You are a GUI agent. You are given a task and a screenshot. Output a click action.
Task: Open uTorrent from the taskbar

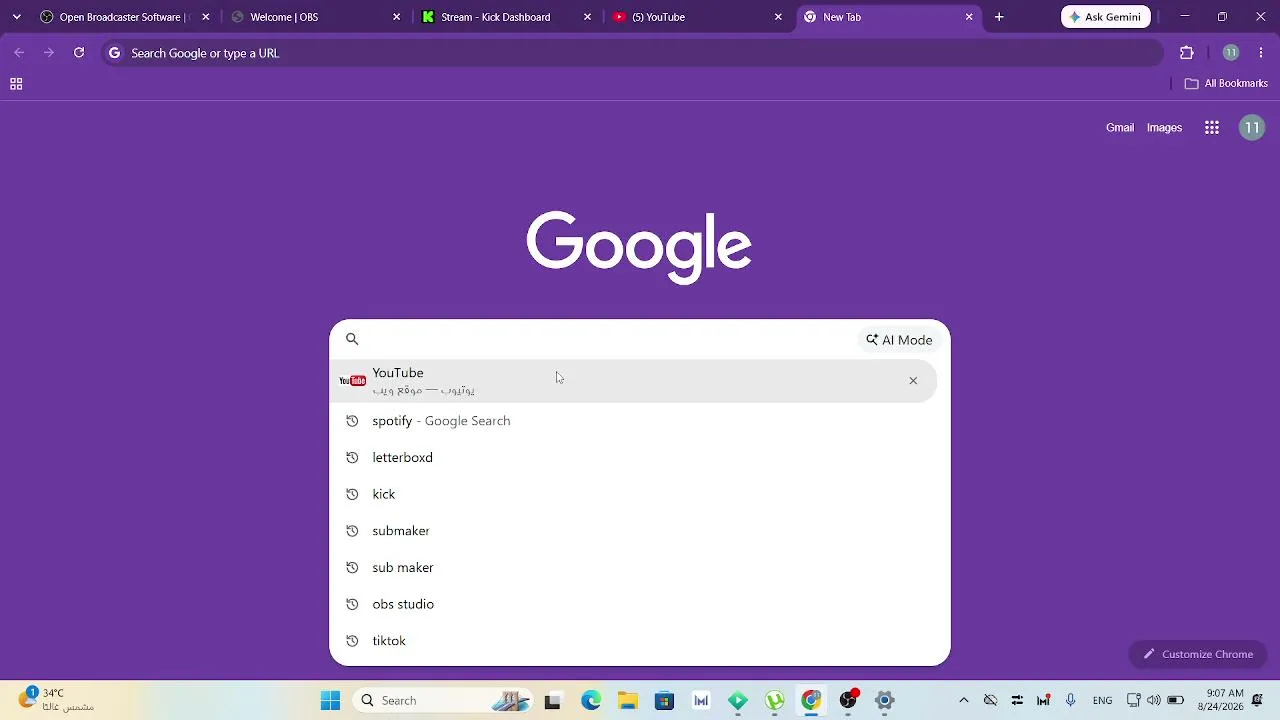click(775, 700)
